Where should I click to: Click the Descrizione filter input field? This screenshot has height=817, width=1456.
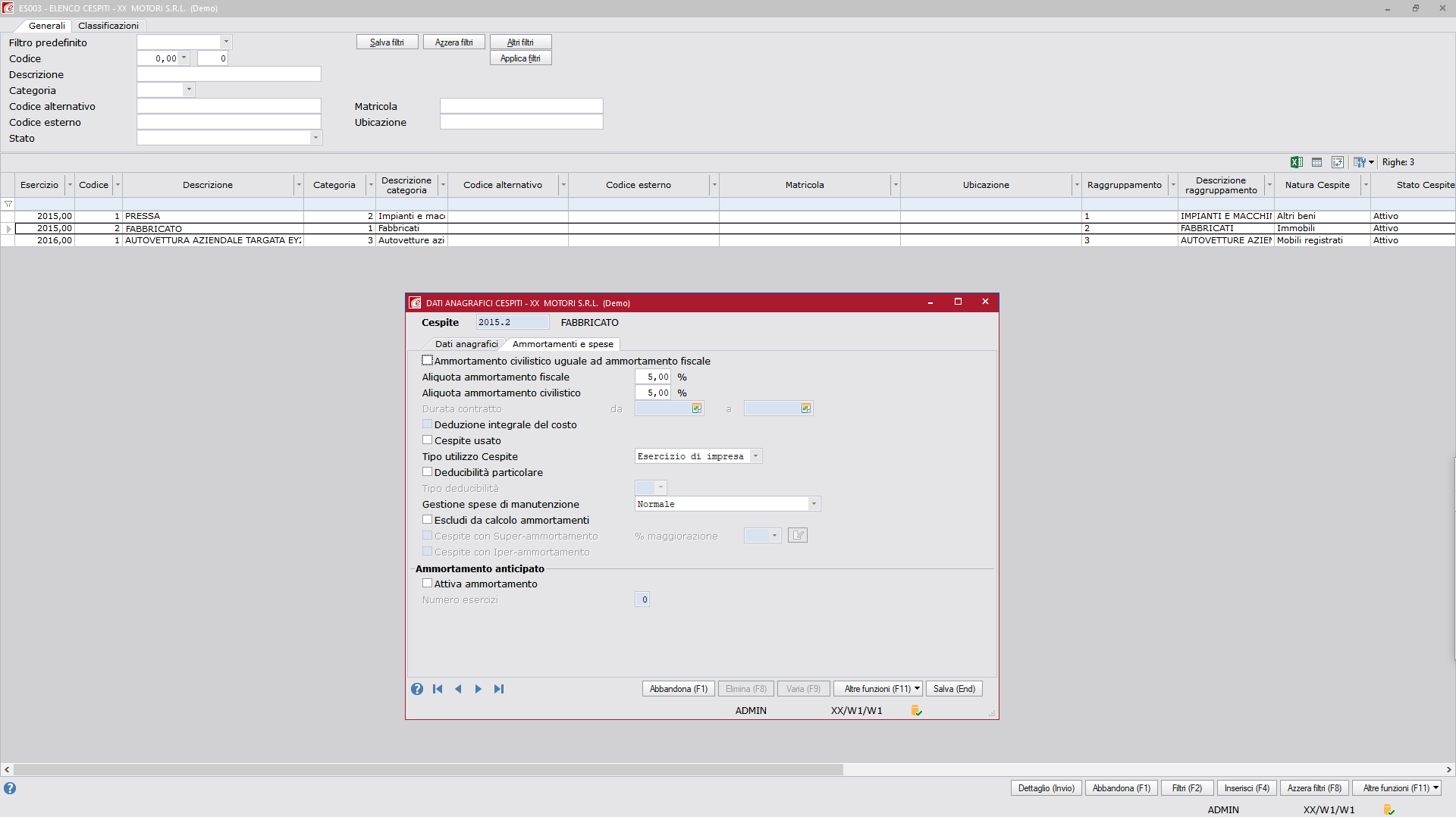click(x=229, y=74)
